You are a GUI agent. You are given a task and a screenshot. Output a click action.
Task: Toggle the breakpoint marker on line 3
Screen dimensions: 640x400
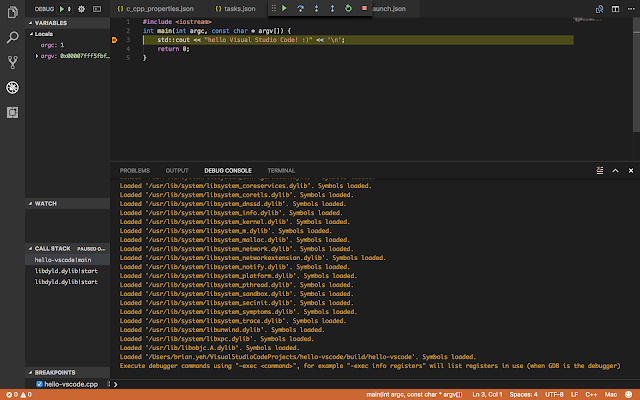(x=116, y=40)
